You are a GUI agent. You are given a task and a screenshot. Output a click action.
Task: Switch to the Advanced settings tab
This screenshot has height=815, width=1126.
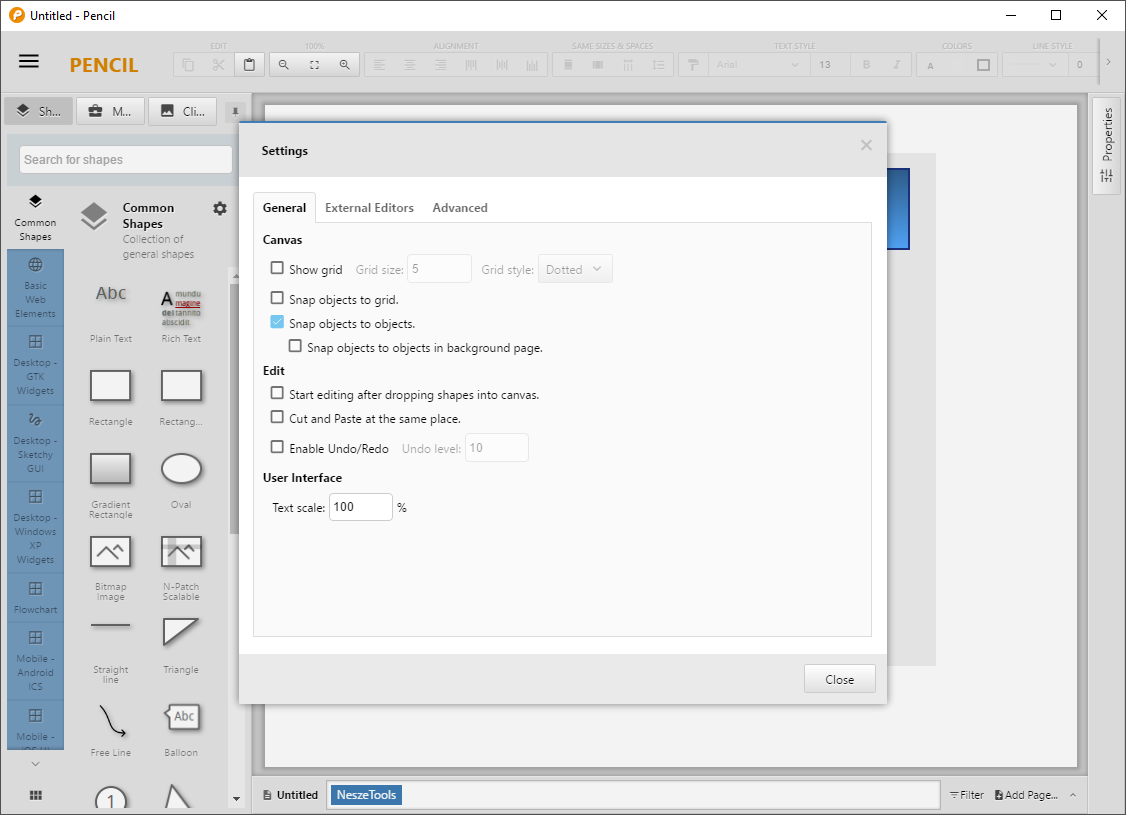pos(460,208)
